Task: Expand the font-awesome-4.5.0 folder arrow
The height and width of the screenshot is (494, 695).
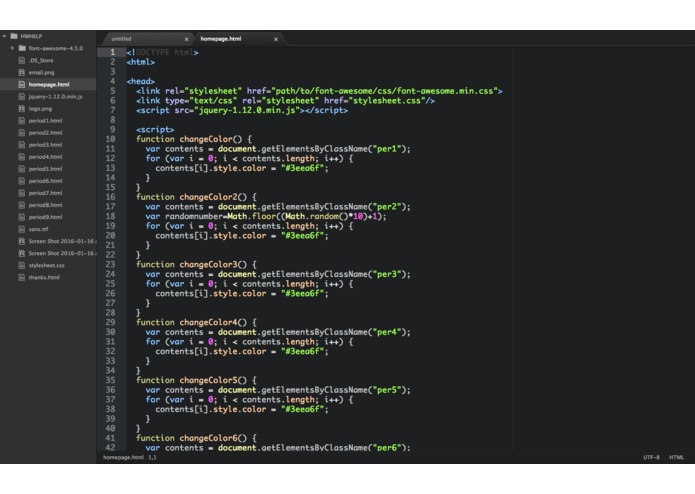Action: (x=12, y=48)
